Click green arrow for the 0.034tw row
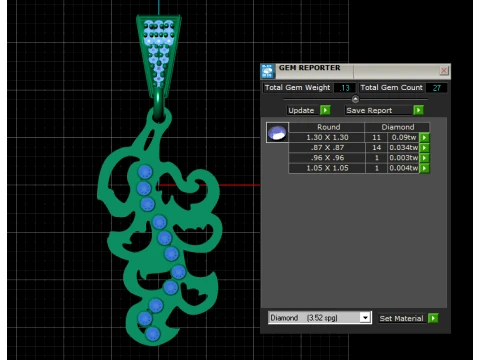Screen dimensions: 480x360 click(x=424, y=148)
